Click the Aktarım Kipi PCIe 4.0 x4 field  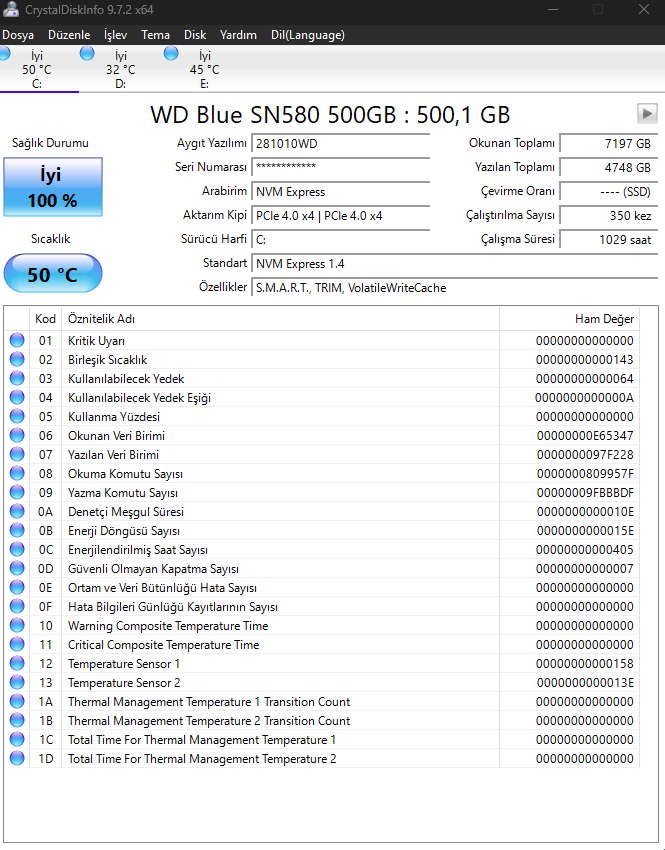[340, 216]
